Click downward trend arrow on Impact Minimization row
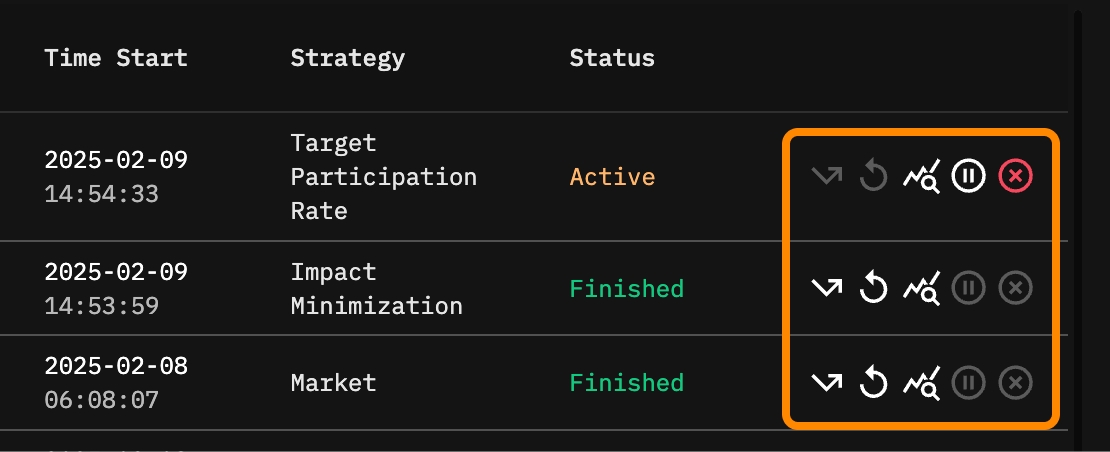This screenshot has height=452, width=1110. click(827, 289)
